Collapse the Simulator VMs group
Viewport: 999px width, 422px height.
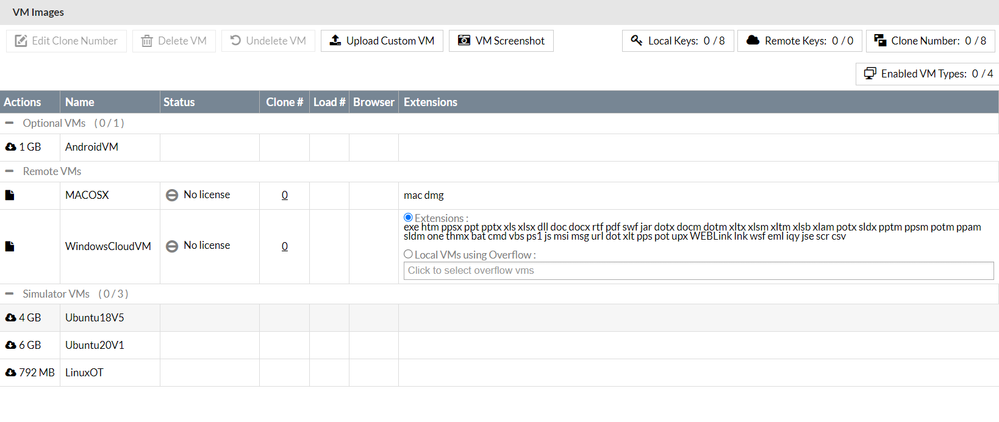[10, 294]
